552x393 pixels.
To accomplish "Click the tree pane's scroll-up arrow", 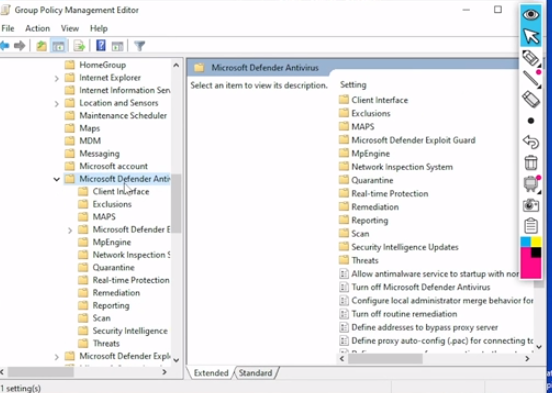I will (176, 65).
